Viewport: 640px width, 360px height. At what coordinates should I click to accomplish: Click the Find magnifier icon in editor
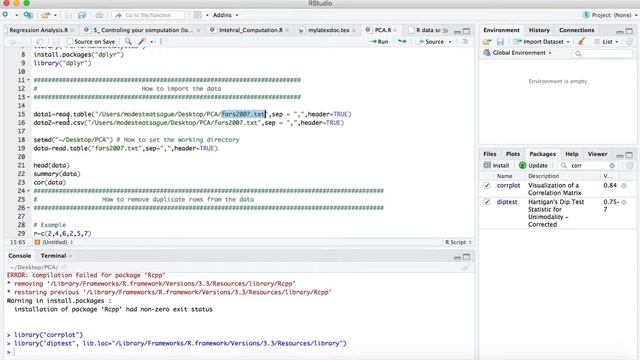tap(128, 42)
